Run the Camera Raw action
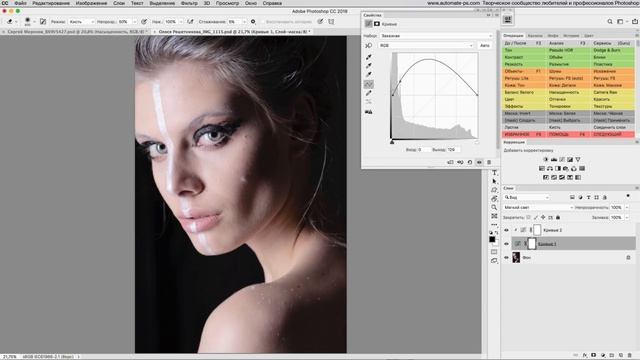This screenshot has height=360, width=640. click(612, 92)
